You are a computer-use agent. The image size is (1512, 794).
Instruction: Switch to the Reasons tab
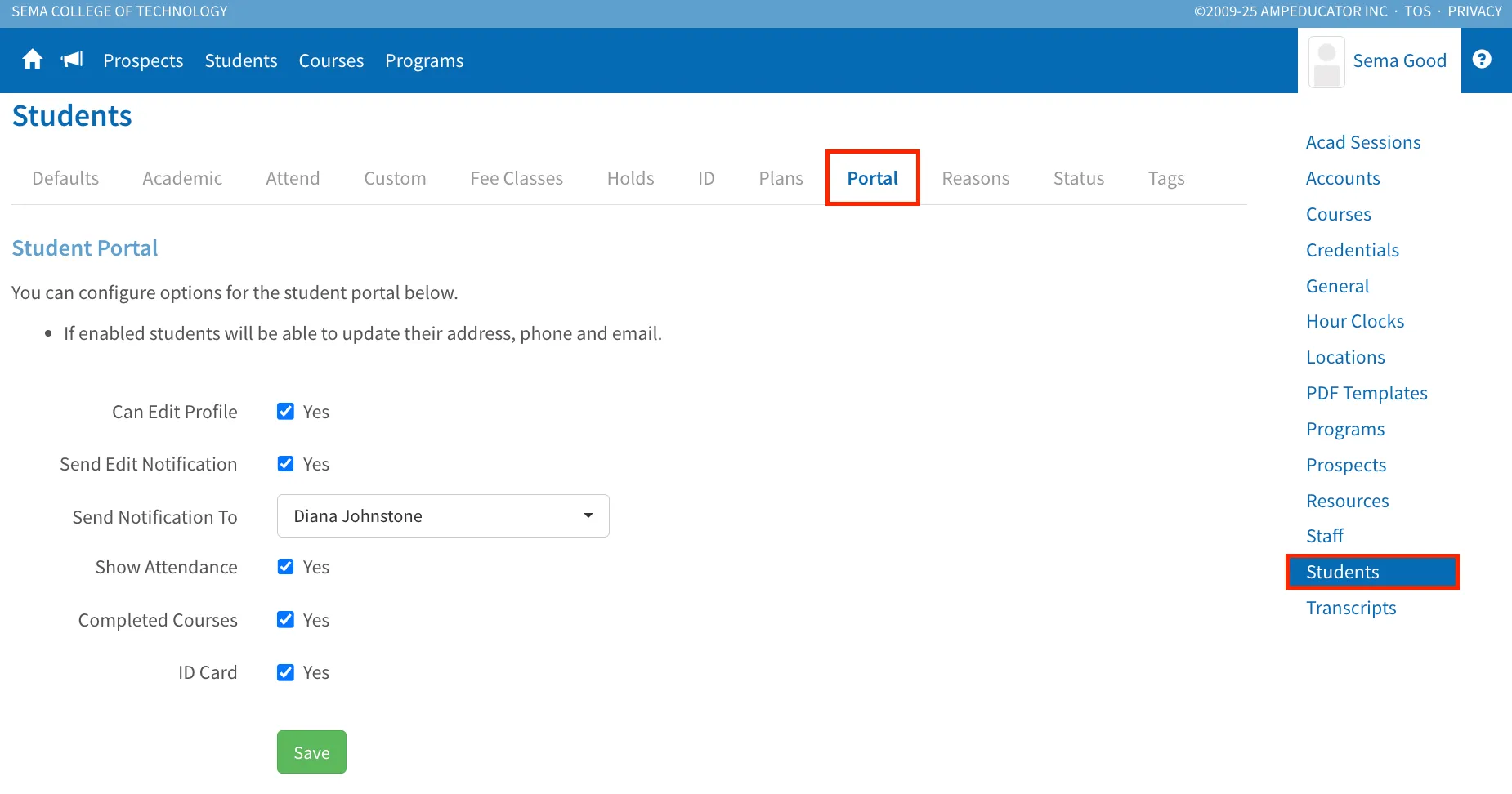[975, 178]
